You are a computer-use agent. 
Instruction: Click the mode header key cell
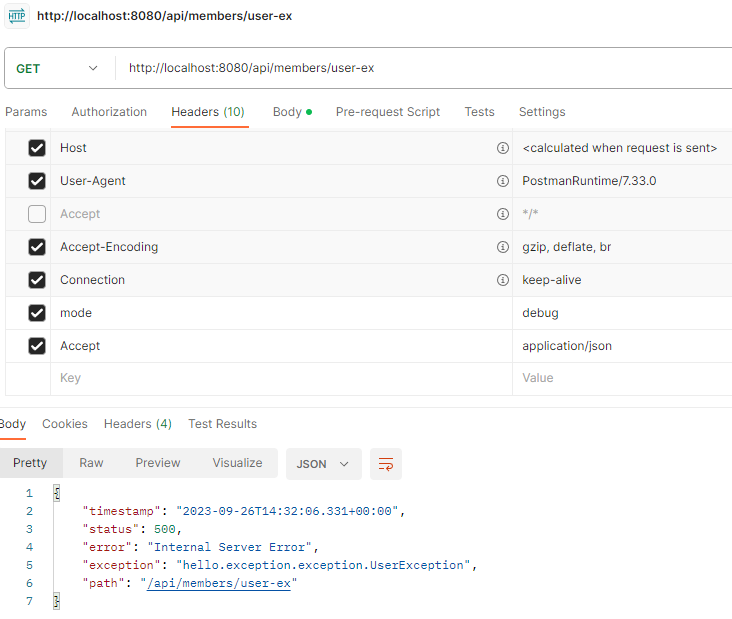281,313
